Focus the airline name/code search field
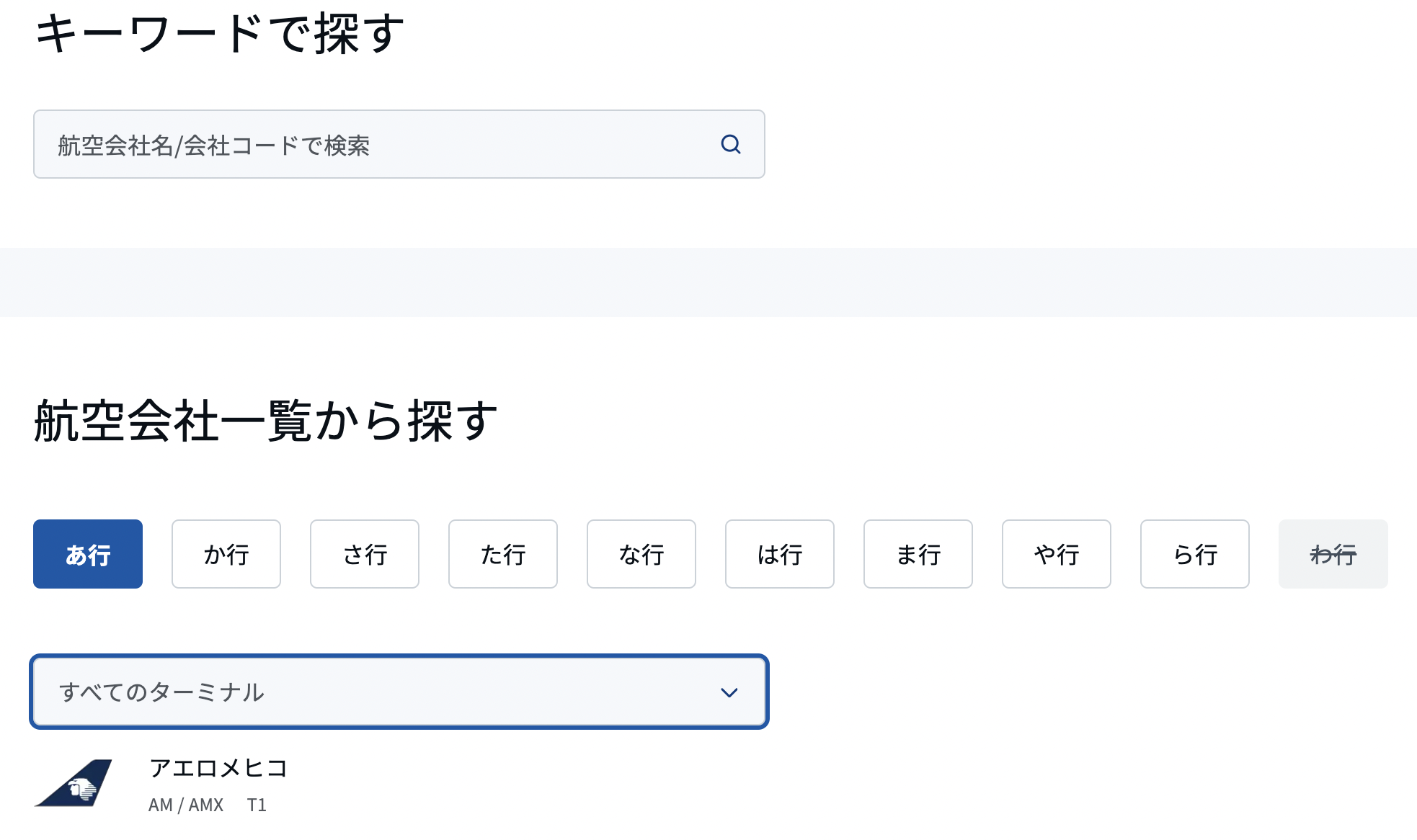 (x=399, y=144)
